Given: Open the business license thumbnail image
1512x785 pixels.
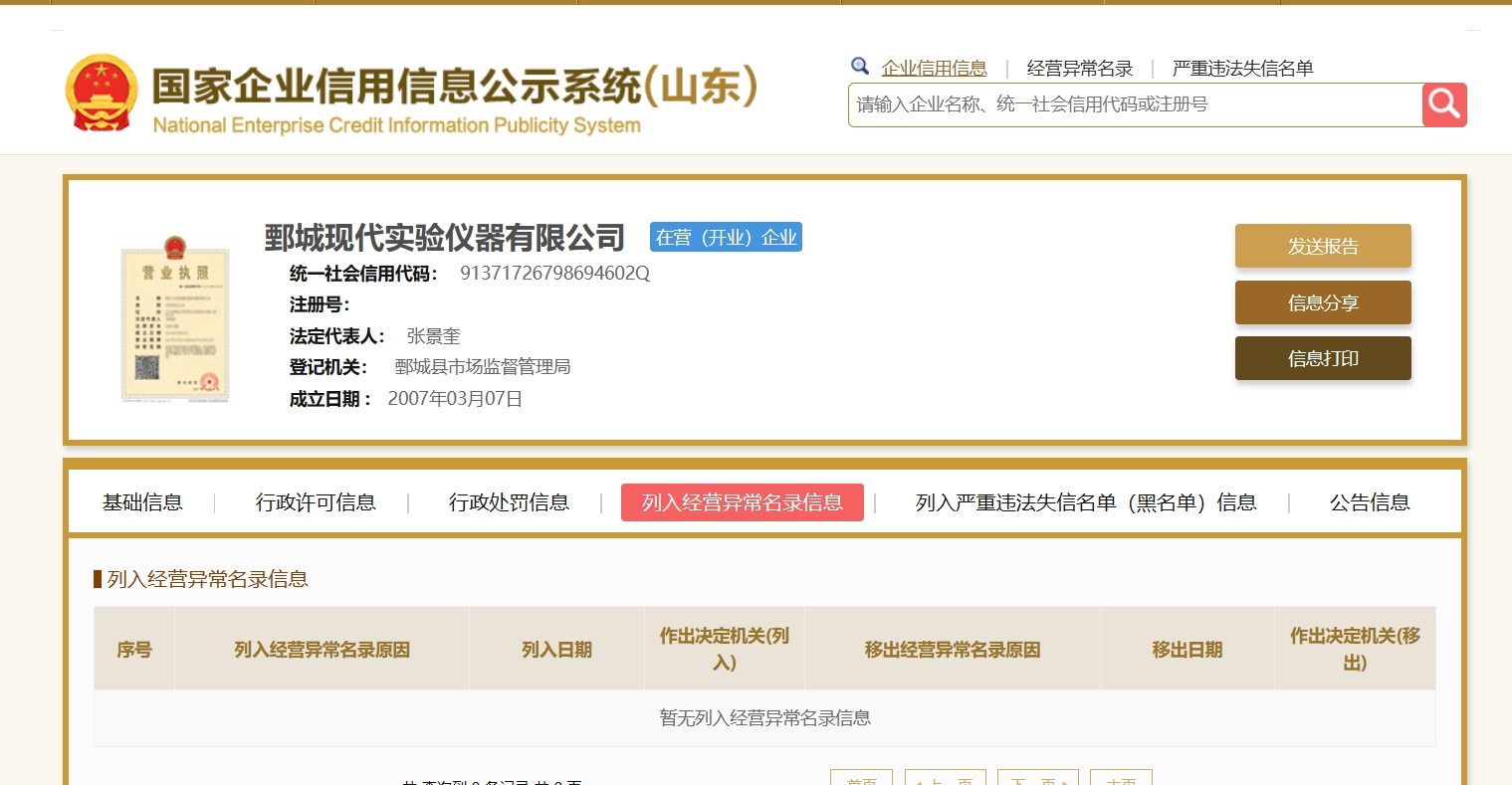Looking at the screenshot, I should (175, 318).
